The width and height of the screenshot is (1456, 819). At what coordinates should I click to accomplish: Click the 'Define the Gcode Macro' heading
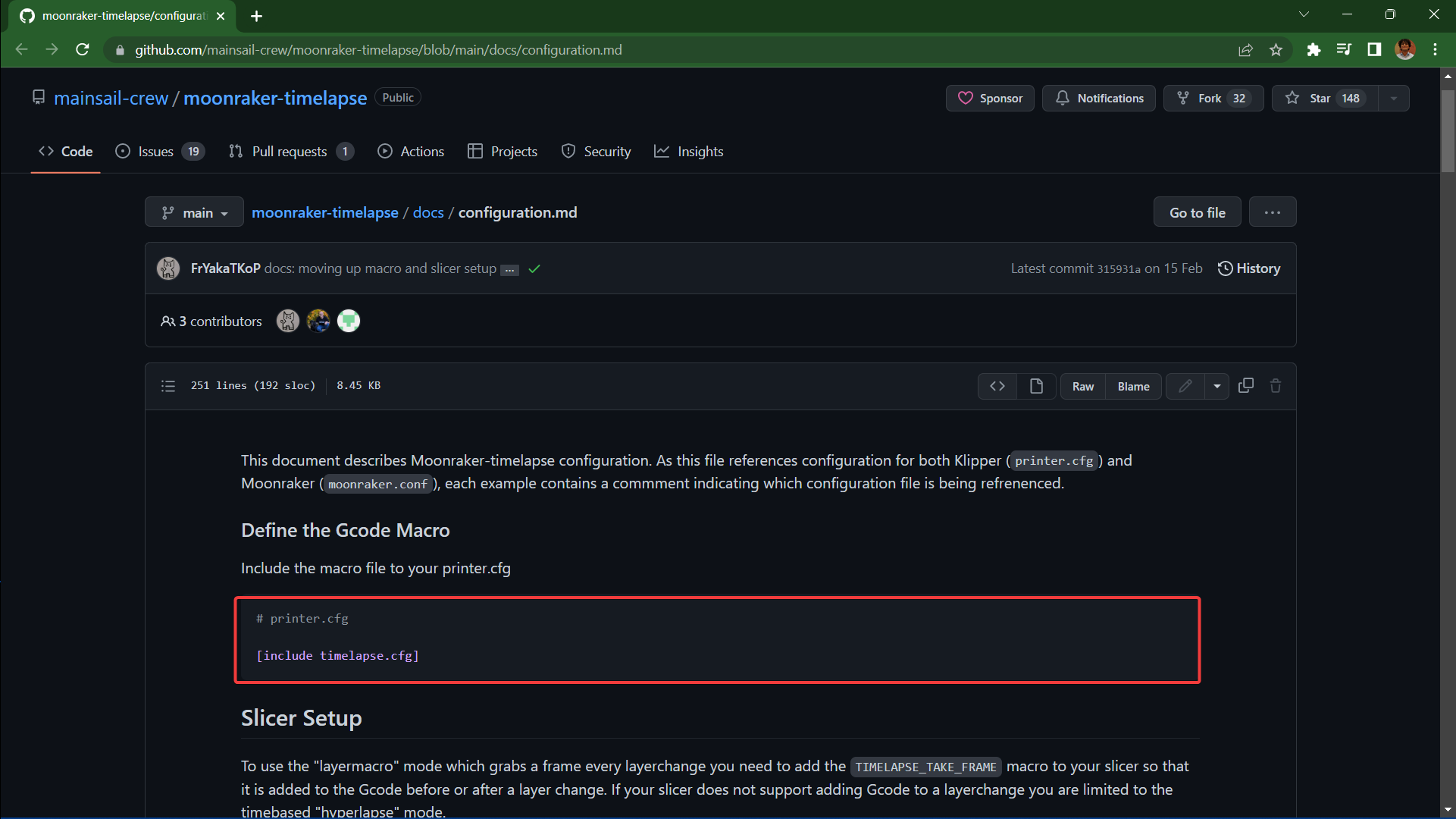(x=346, y=530)
